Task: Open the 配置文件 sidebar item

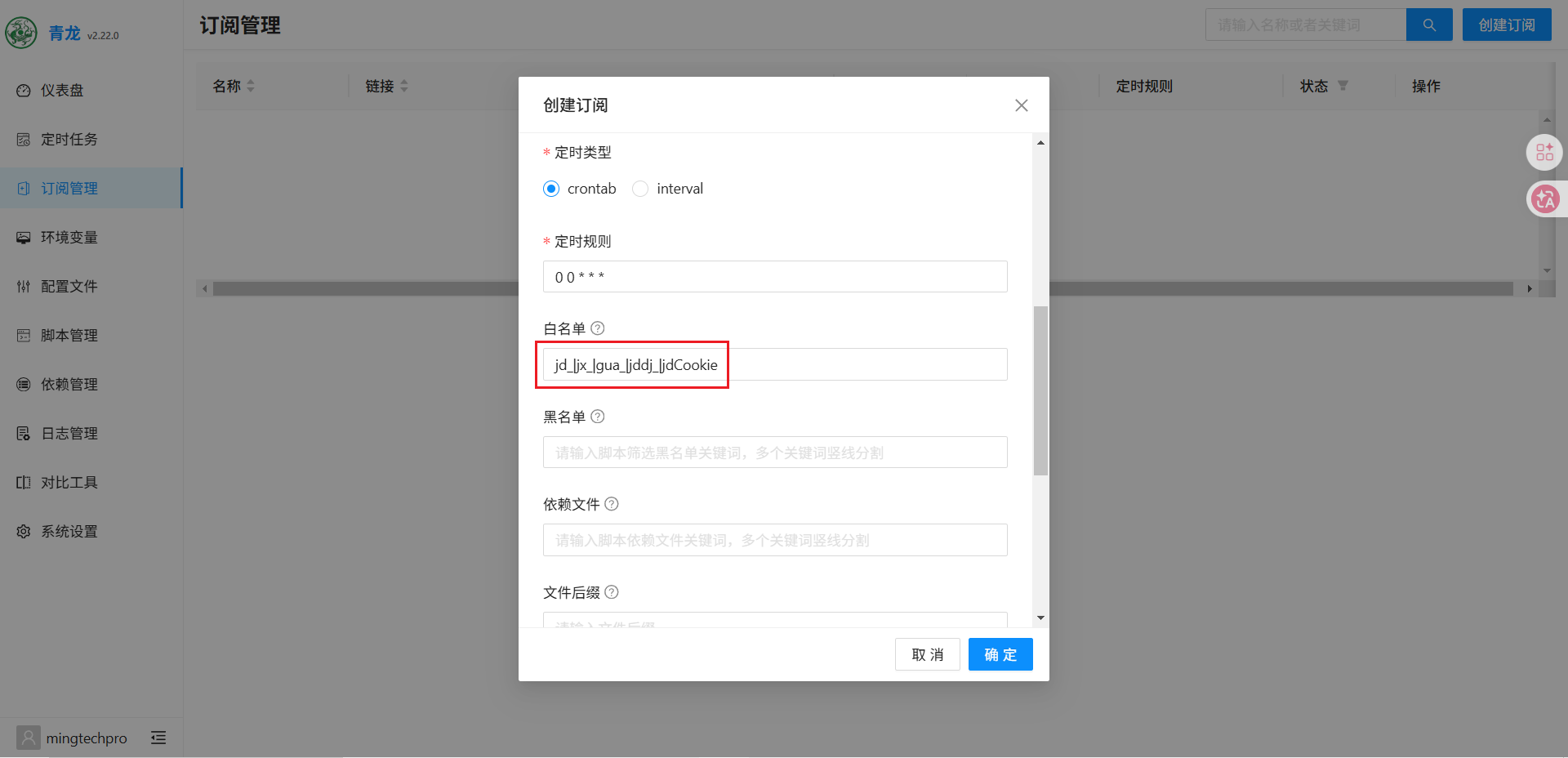Action: click(91, 286)
